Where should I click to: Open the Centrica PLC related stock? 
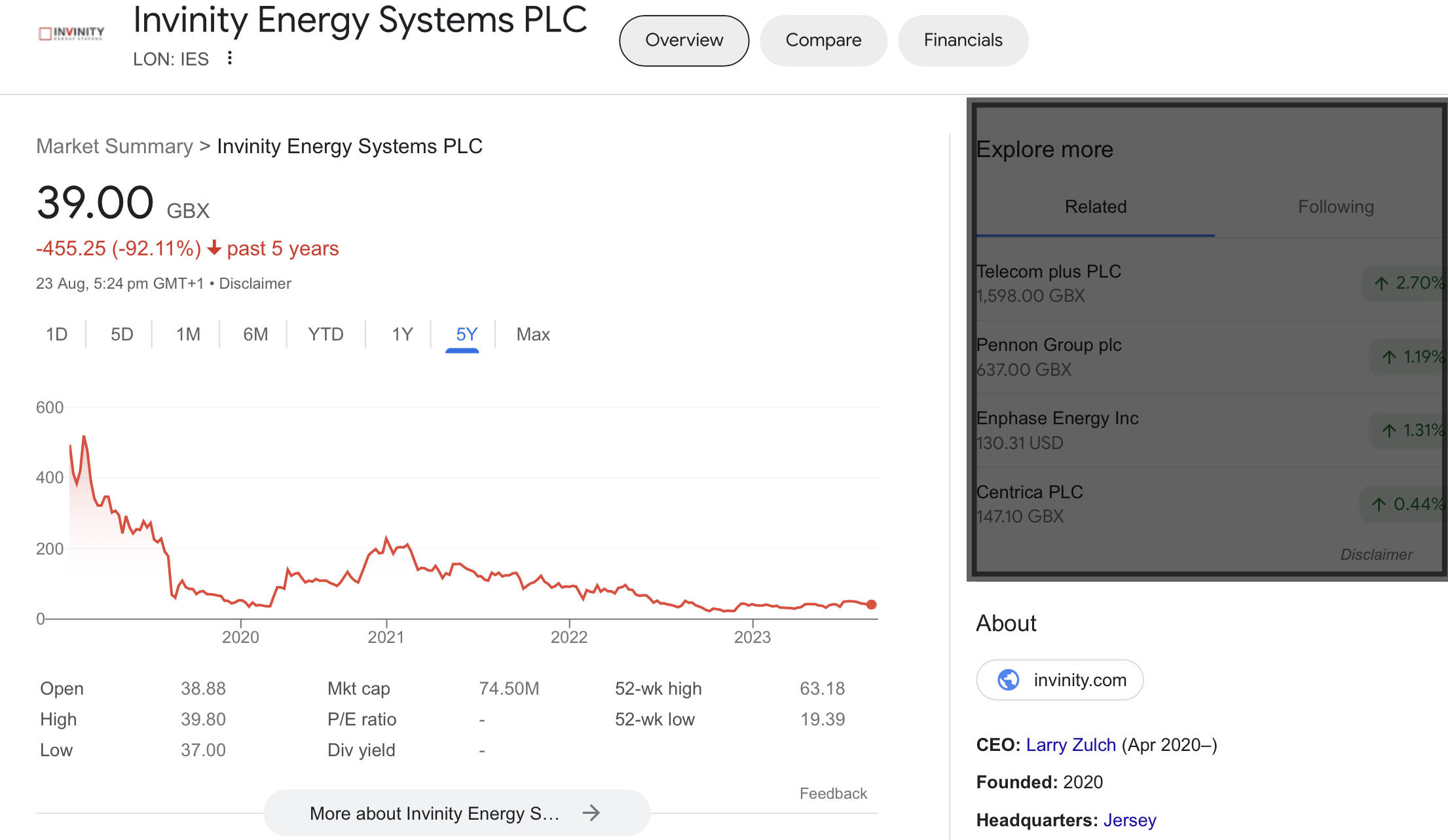click(x=1210, y=504)
